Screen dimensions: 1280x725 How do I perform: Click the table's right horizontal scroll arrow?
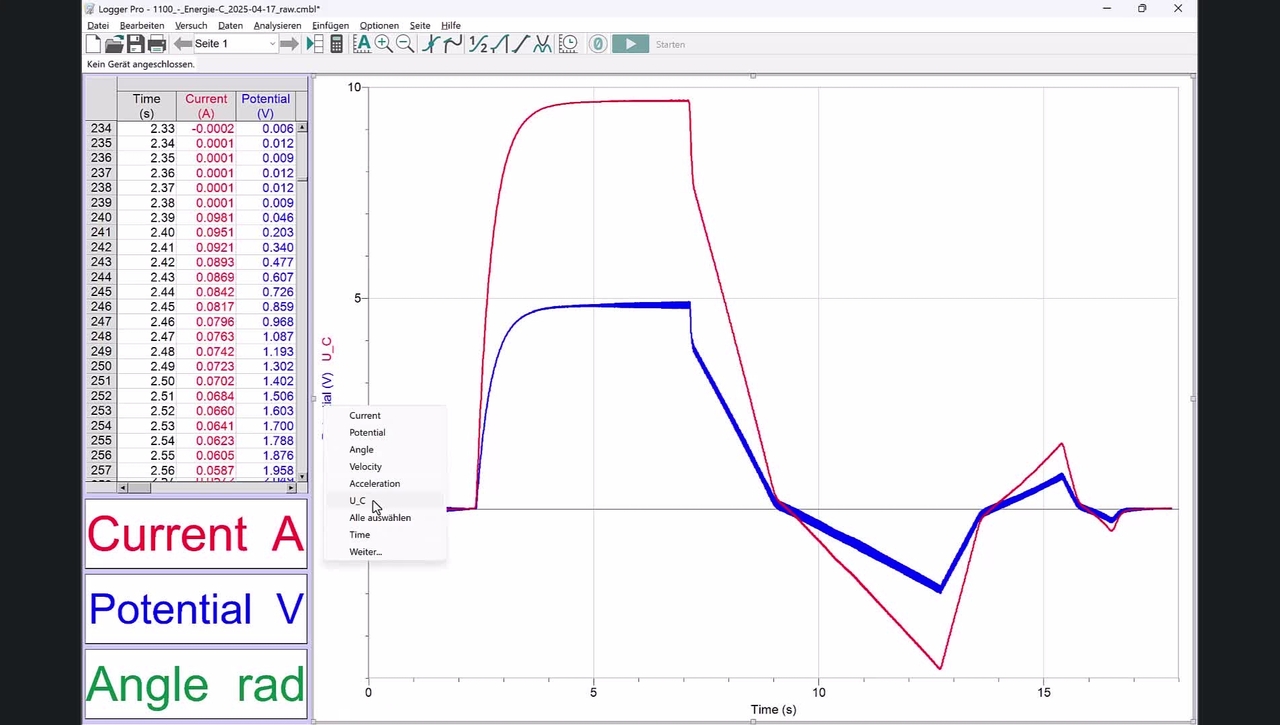tap(291, 488)
